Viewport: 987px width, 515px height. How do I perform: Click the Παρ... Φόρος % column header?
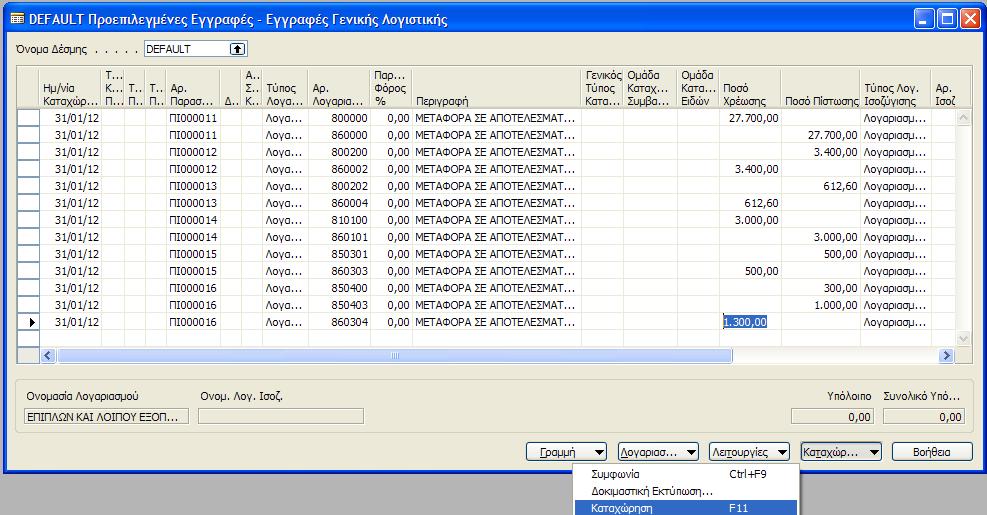click(x=391, y=88)
